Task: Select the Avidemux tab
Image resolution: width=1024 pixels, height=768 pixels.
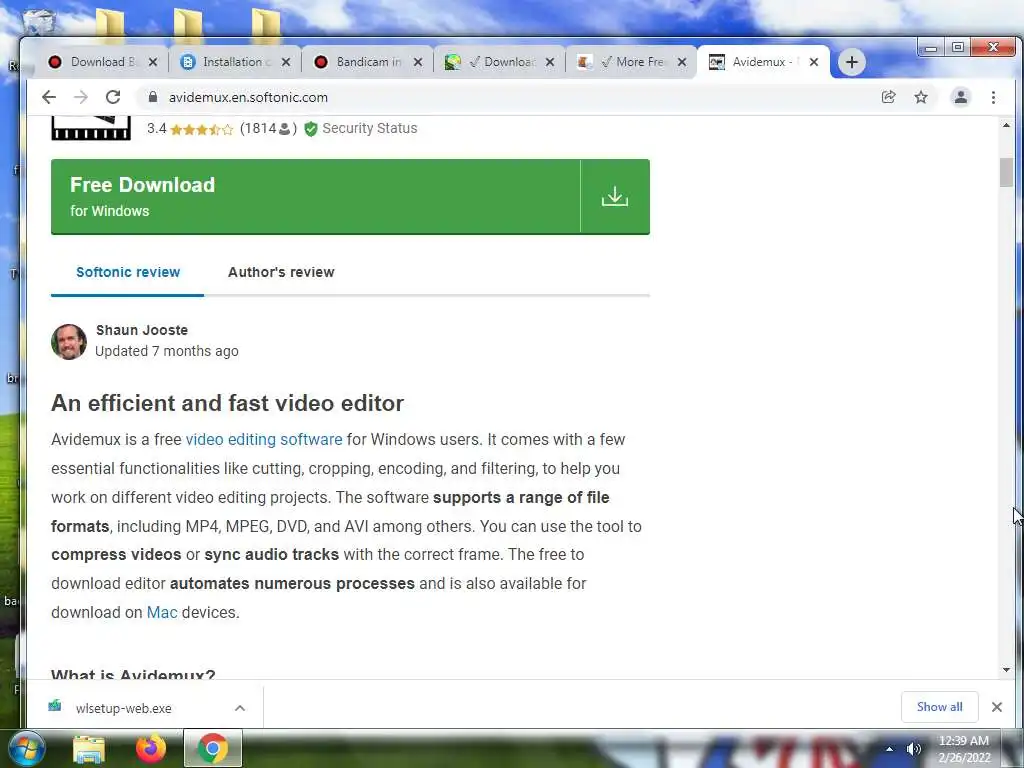Action: [763, 62]
